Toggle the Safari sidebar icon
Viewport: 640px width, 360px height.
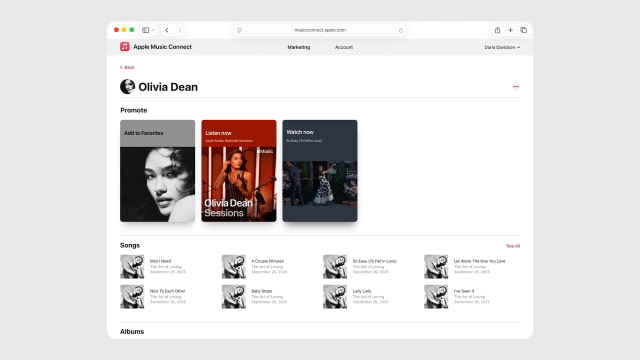[x=145, y=30]
